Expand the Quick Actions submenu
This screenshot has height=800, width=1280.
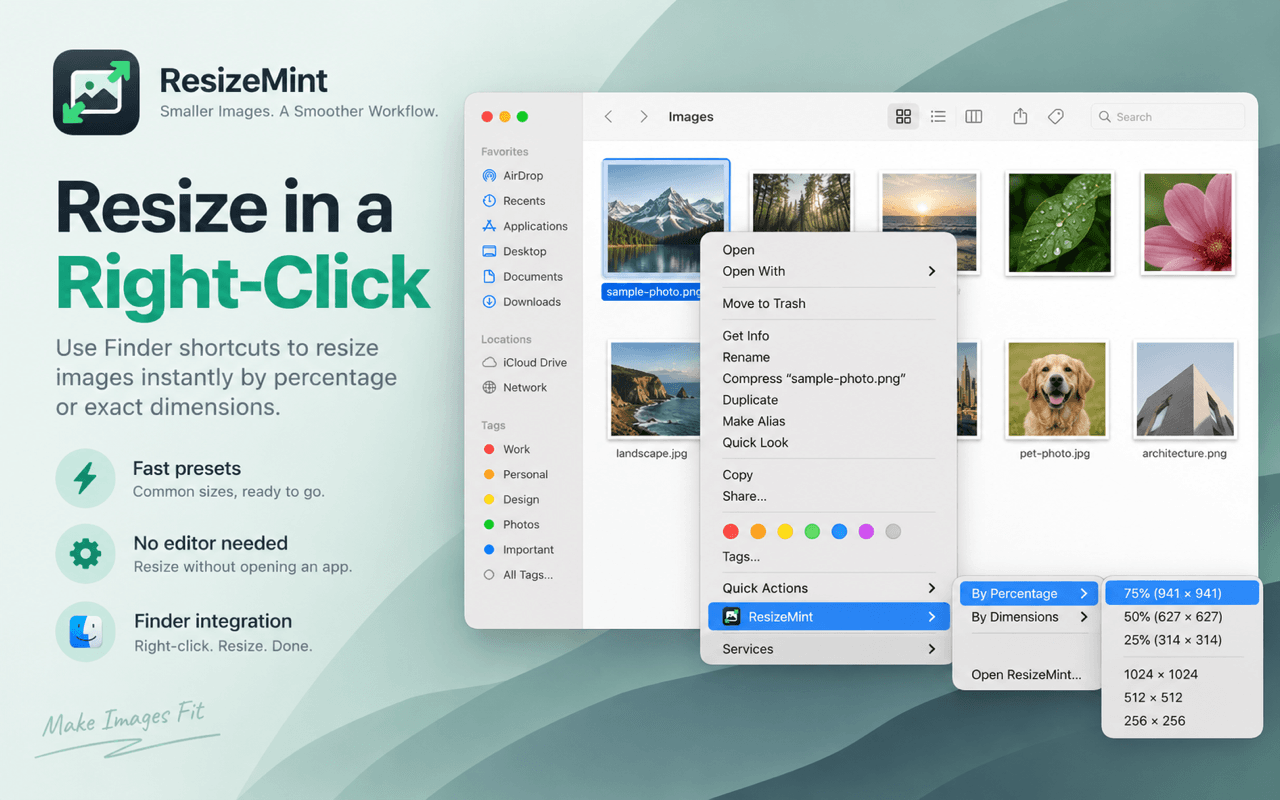(829, 588)
